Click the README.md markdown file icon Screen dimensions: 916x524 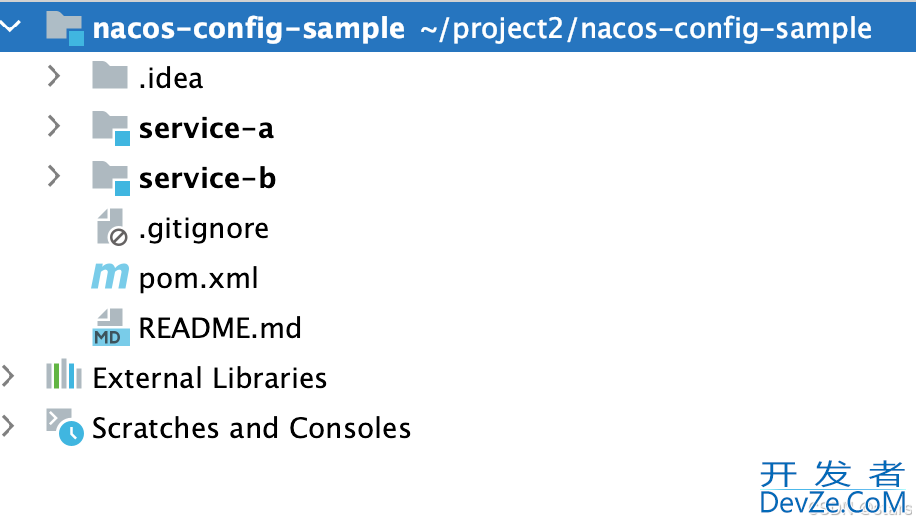(111, 327)
